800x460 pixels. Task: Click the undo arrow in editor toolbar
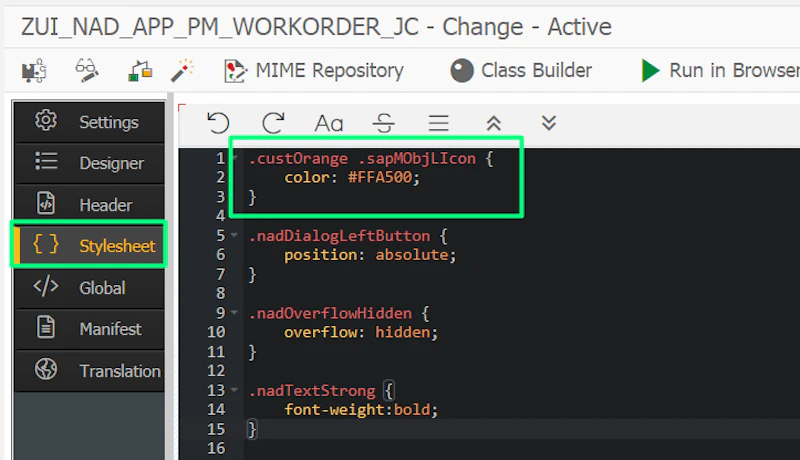[218, 123]
